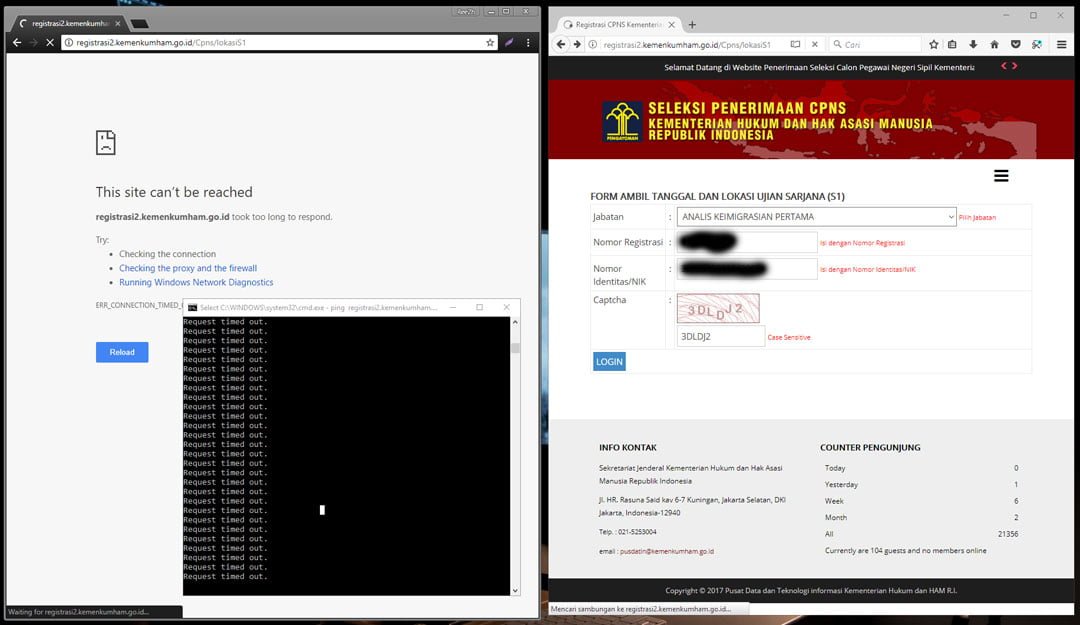
Task: Show Firefox bookmarks list
Action: pyautogui.click(x=952, y=44)
